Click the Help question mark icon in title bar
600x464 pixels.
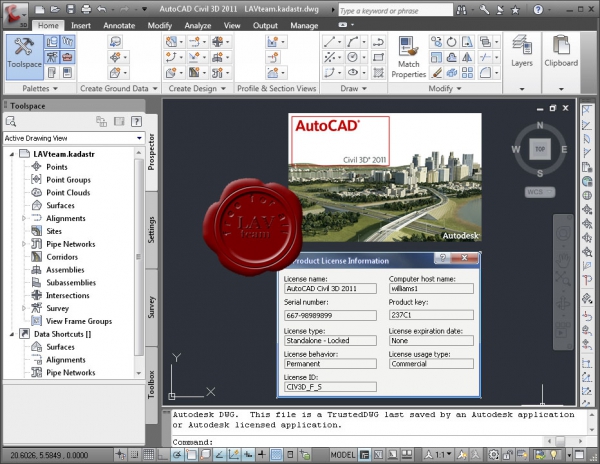(538, 10)
